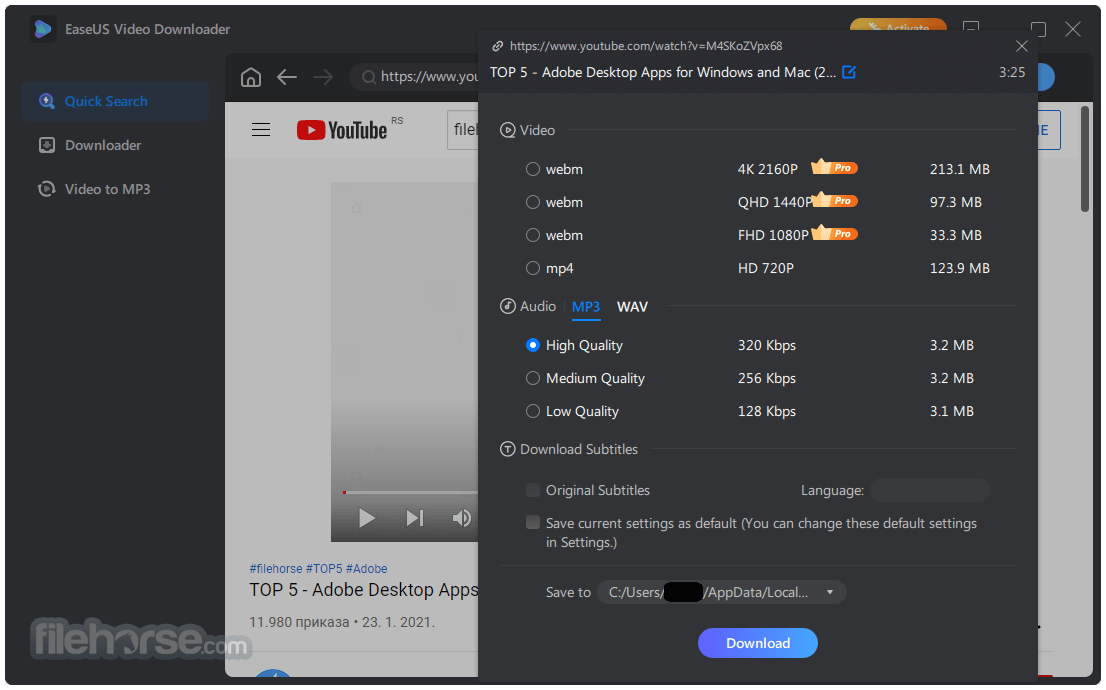Click the YouTube logo
The height and width of the screenshot is (690, 1106).
click(342, 130)
